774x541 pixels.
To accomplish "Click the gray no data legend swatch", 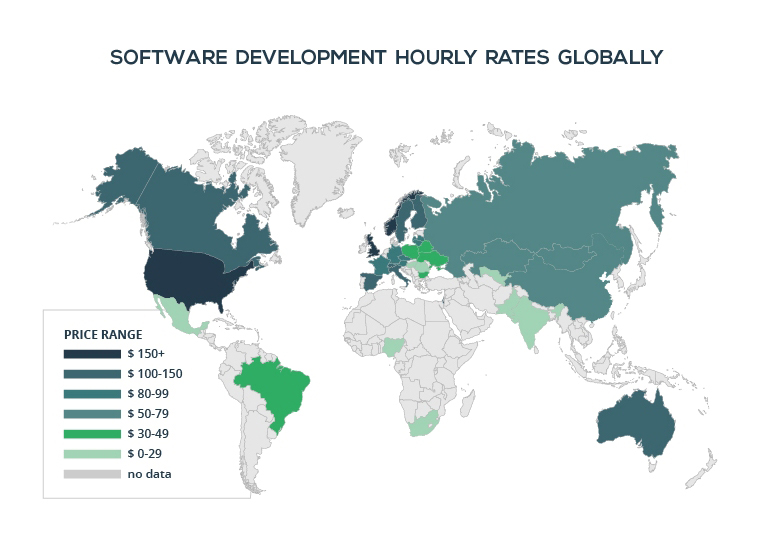I will [91, 474].
